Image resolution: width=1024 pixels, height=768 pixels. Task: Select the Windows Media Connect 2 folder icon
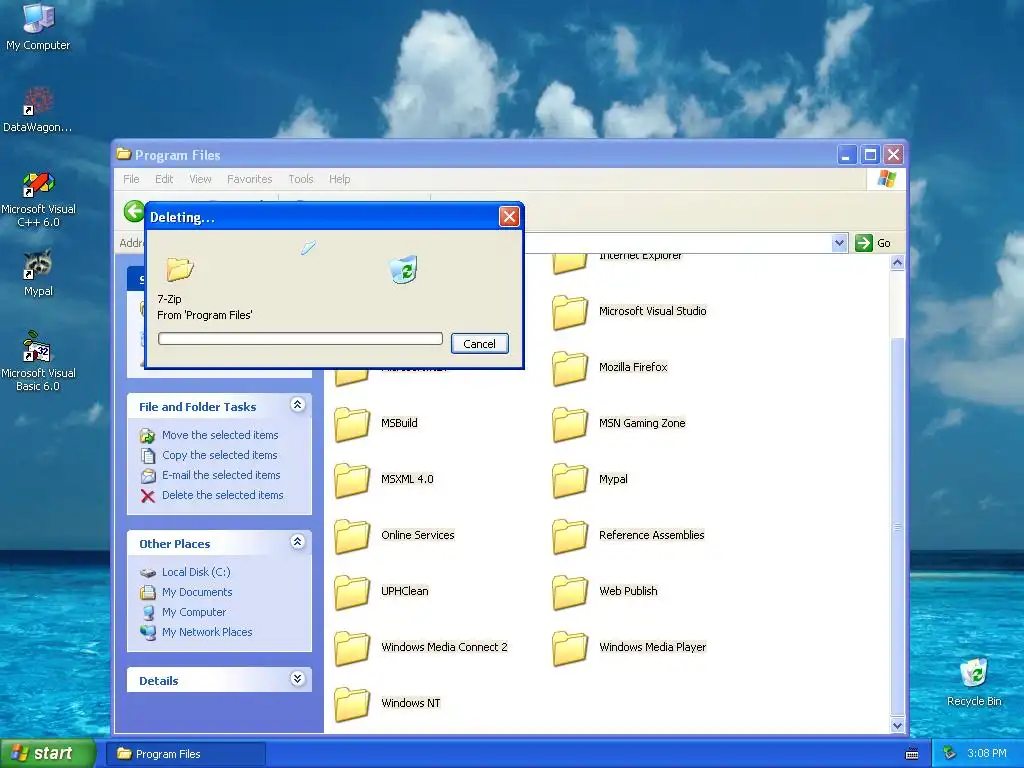(x=352, y=648)
